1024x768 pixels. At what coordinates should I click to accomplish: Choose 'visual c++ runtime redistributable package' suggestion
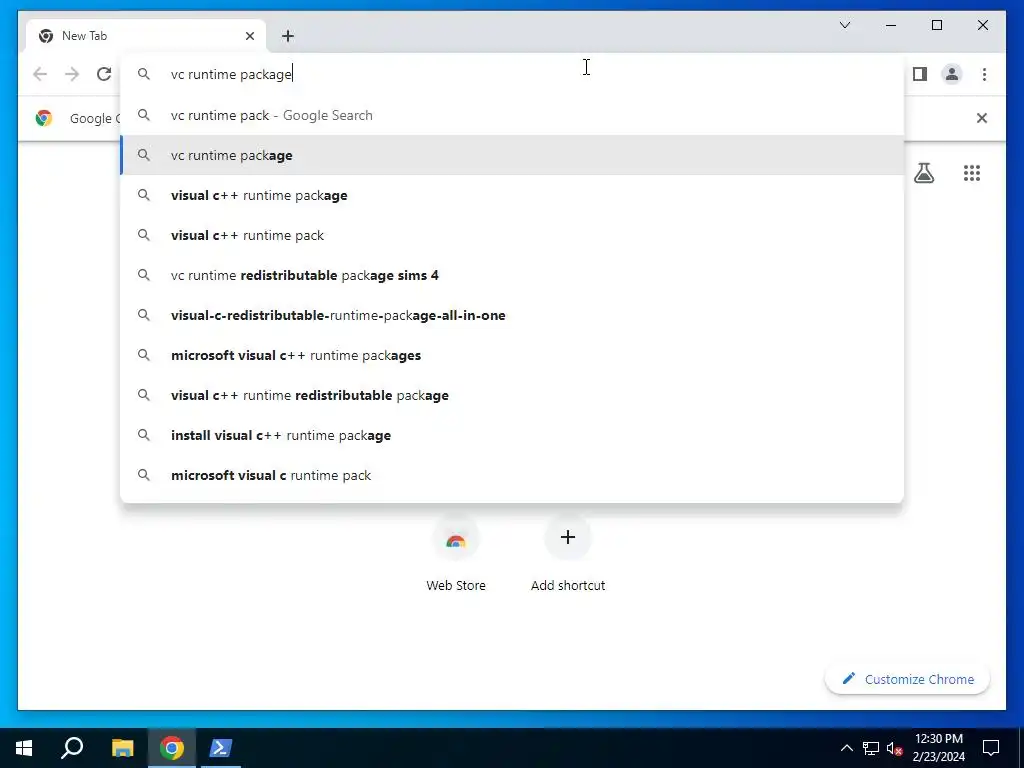click(x=512, y=395)
